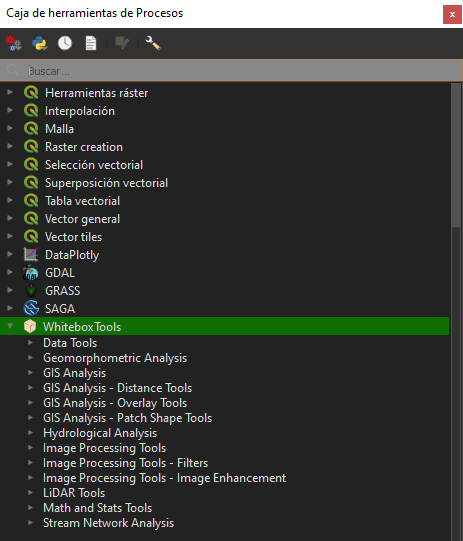
Task: Click QGIS icon beside Selección vectorial
Action: click(31, 165)
